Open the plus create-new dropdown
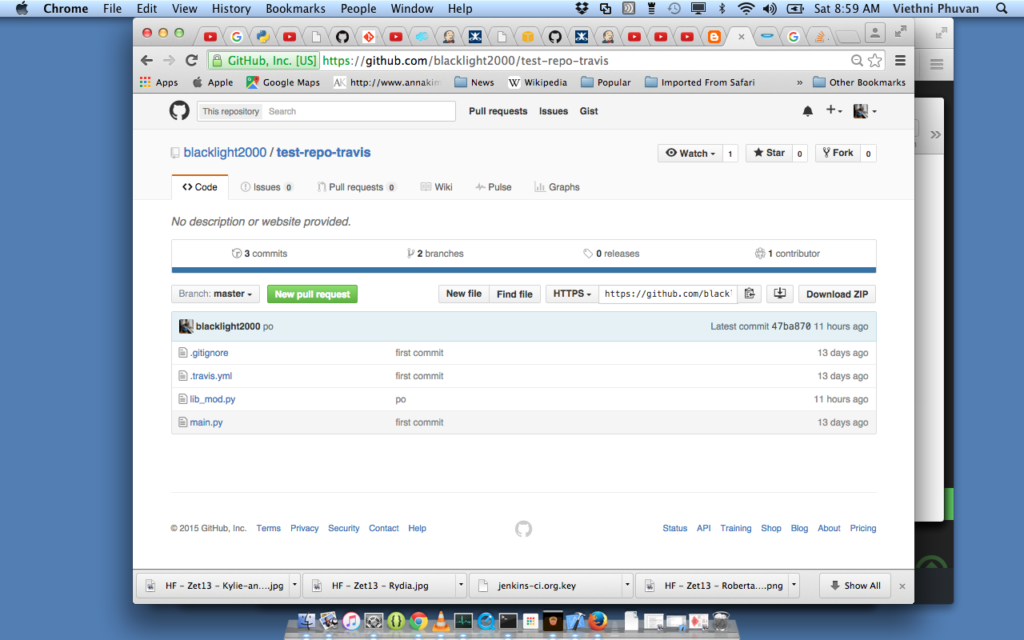Viewport: 1024px width, 640px height. pyautogui.click(x=834, y=111)
